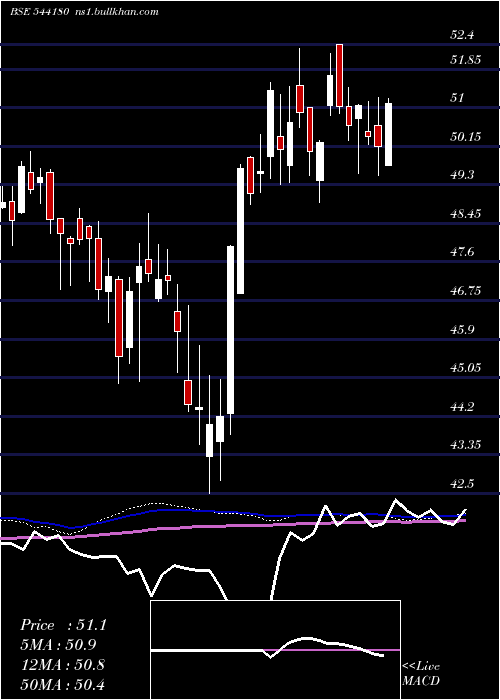Click the 42.5 price axis label
500x700 pixels.
point(462,484)
